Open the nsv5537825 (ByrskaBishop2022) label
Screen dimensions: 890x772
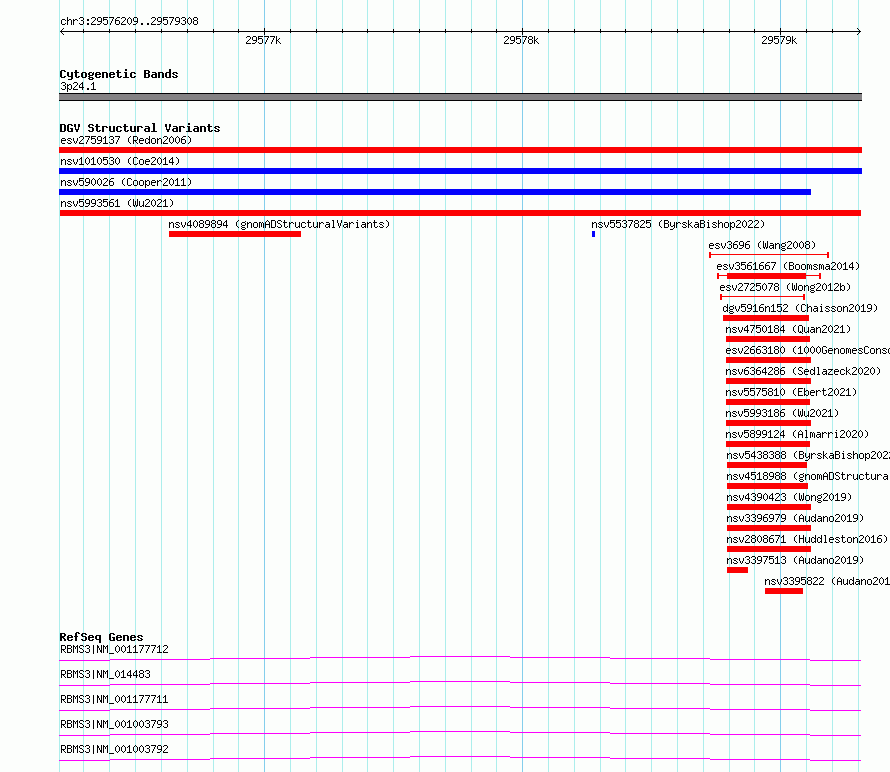coord(678,224)
